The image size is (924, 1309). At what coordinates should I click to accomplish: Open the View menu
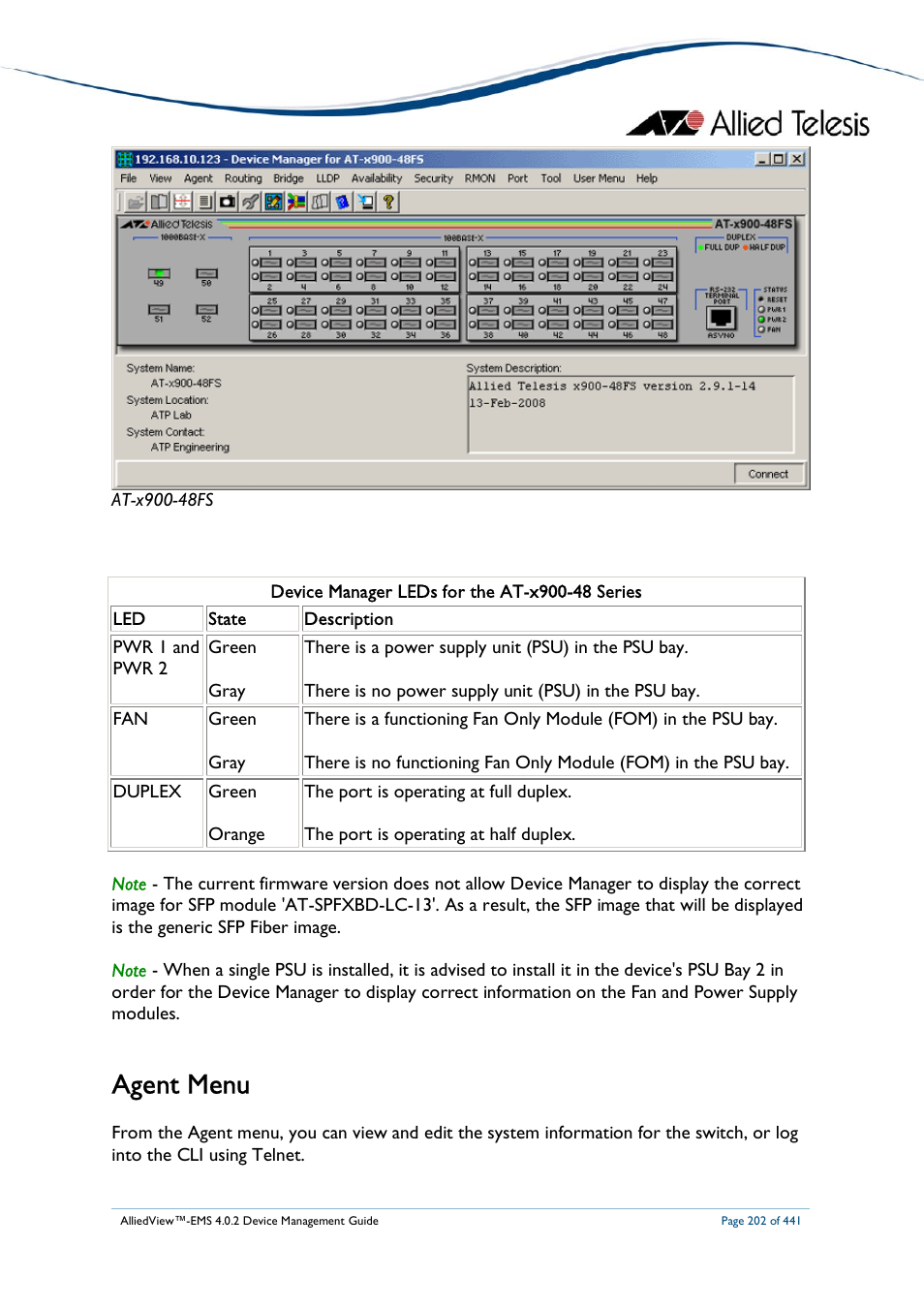(x=160, y=178)
